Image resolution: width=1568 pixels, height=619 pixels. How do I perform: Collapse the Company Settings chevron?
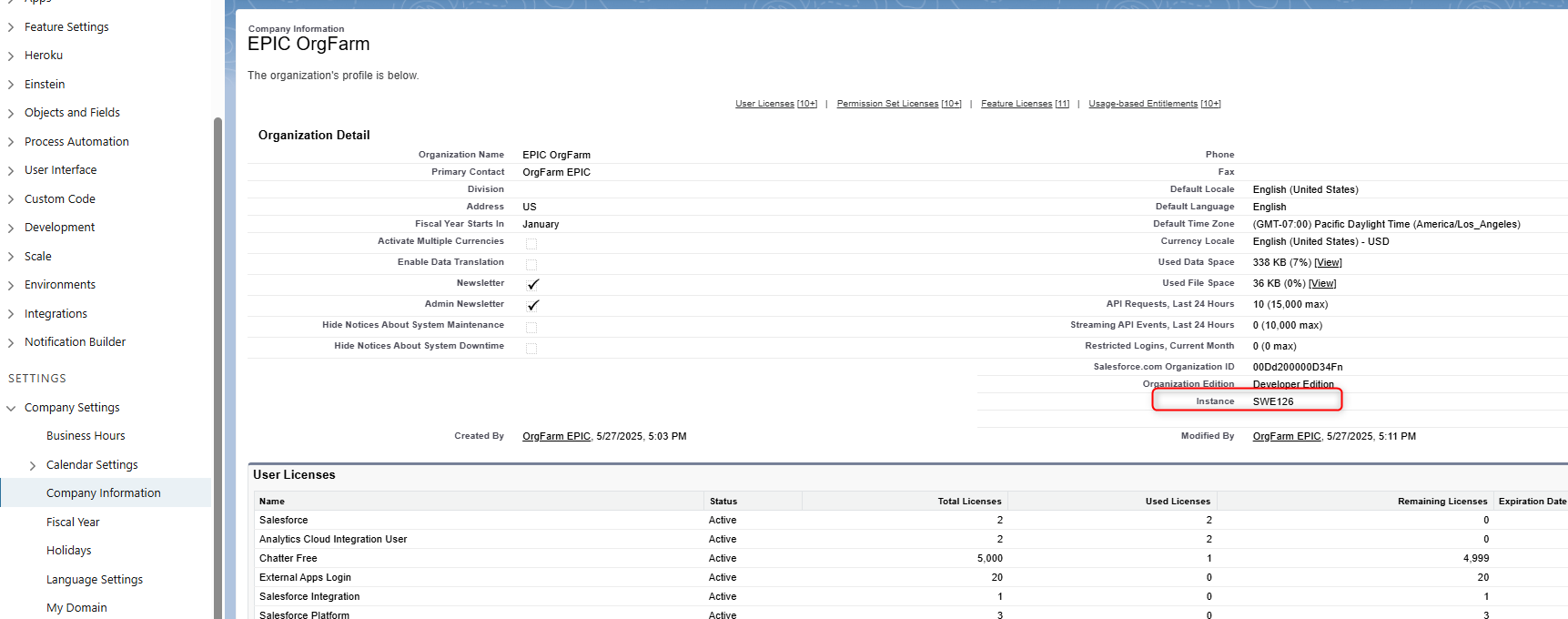pos(11,408)
